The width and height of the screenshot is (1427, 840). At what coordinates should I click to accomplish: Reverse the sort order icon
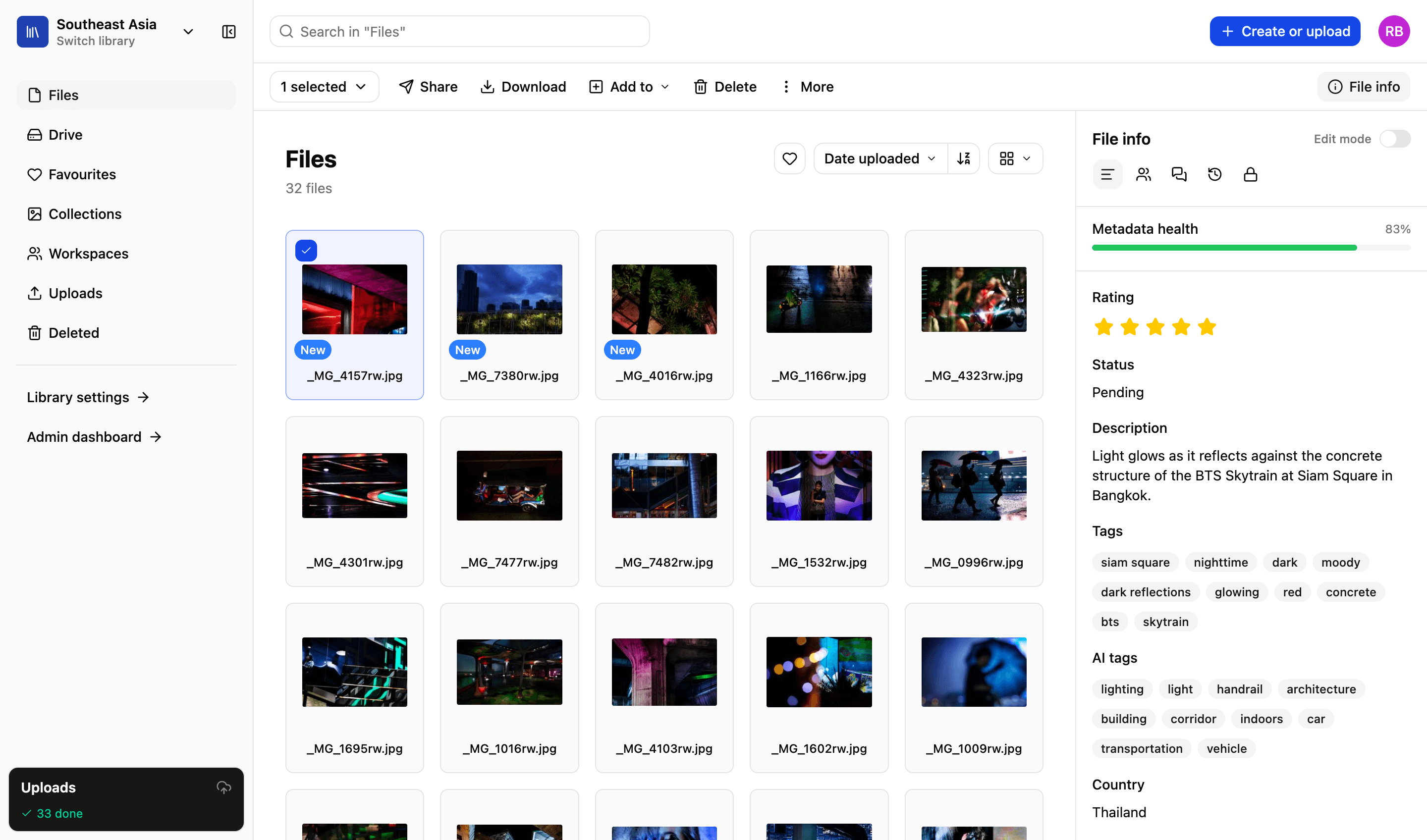[x=963, y=158]
